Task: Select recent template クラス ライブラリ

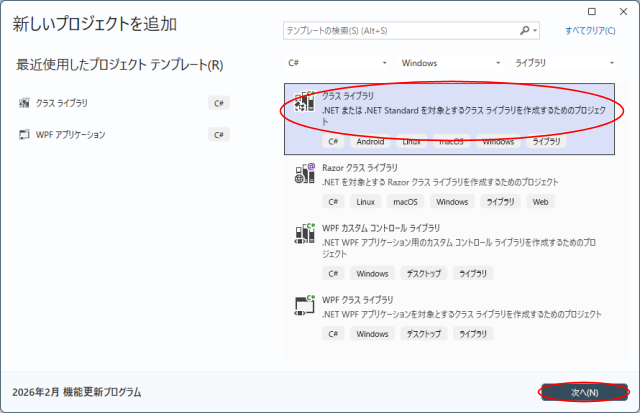Action: click(x=61, y=103)
